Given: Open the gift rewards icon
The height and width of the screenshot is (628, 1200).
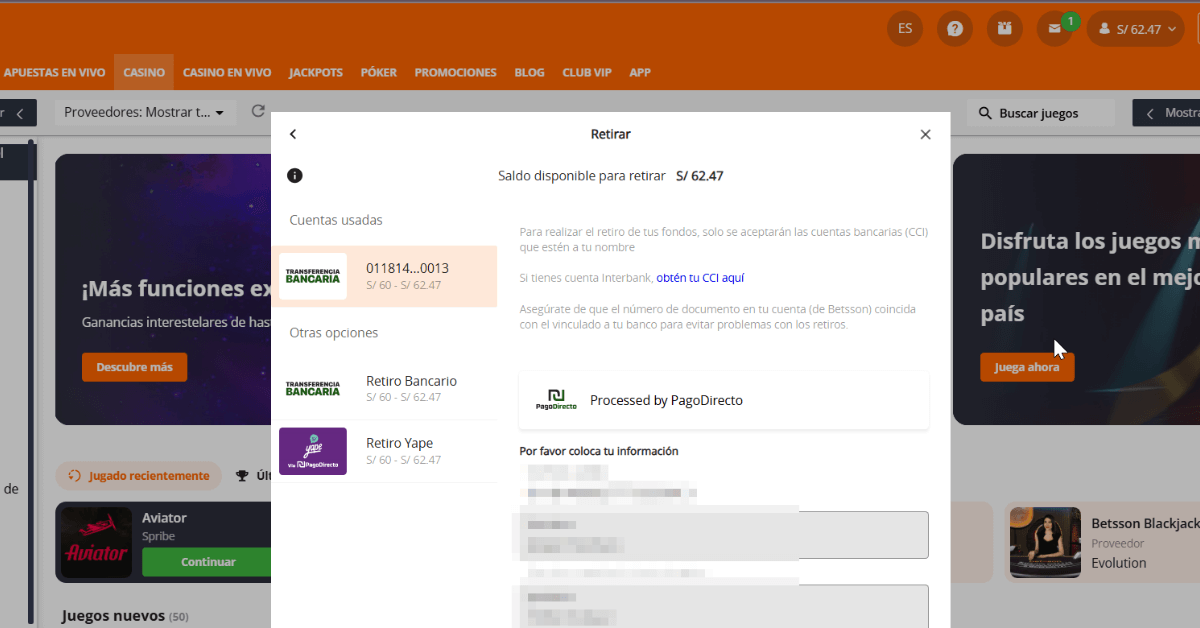Looking at the screenshot, I should point(1004,29).
